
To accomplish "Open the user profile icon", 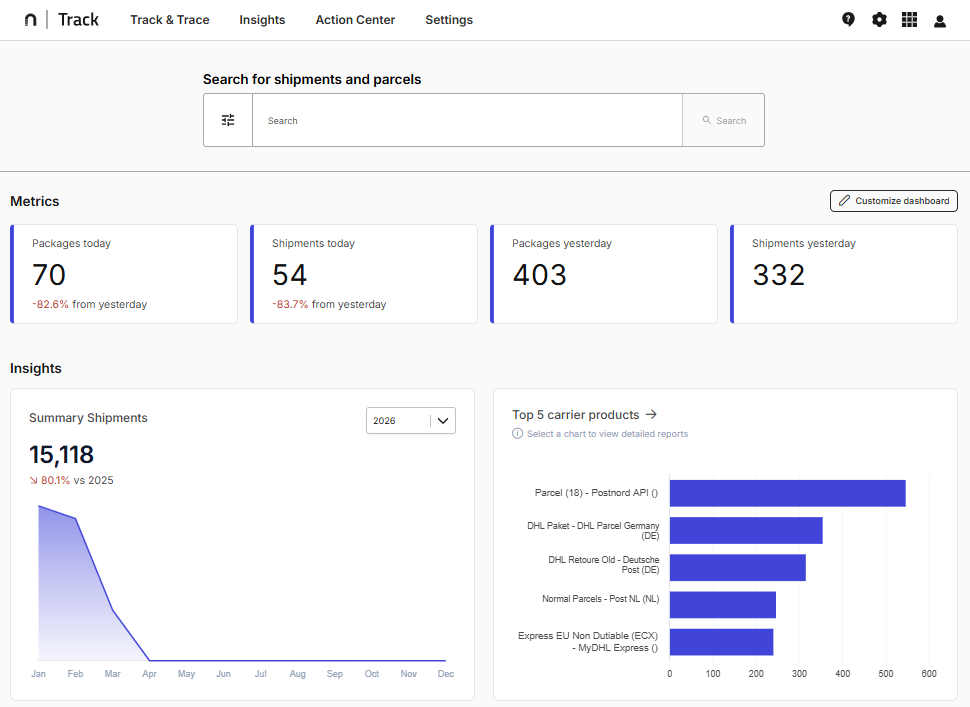I will click(x=939, y=19).
